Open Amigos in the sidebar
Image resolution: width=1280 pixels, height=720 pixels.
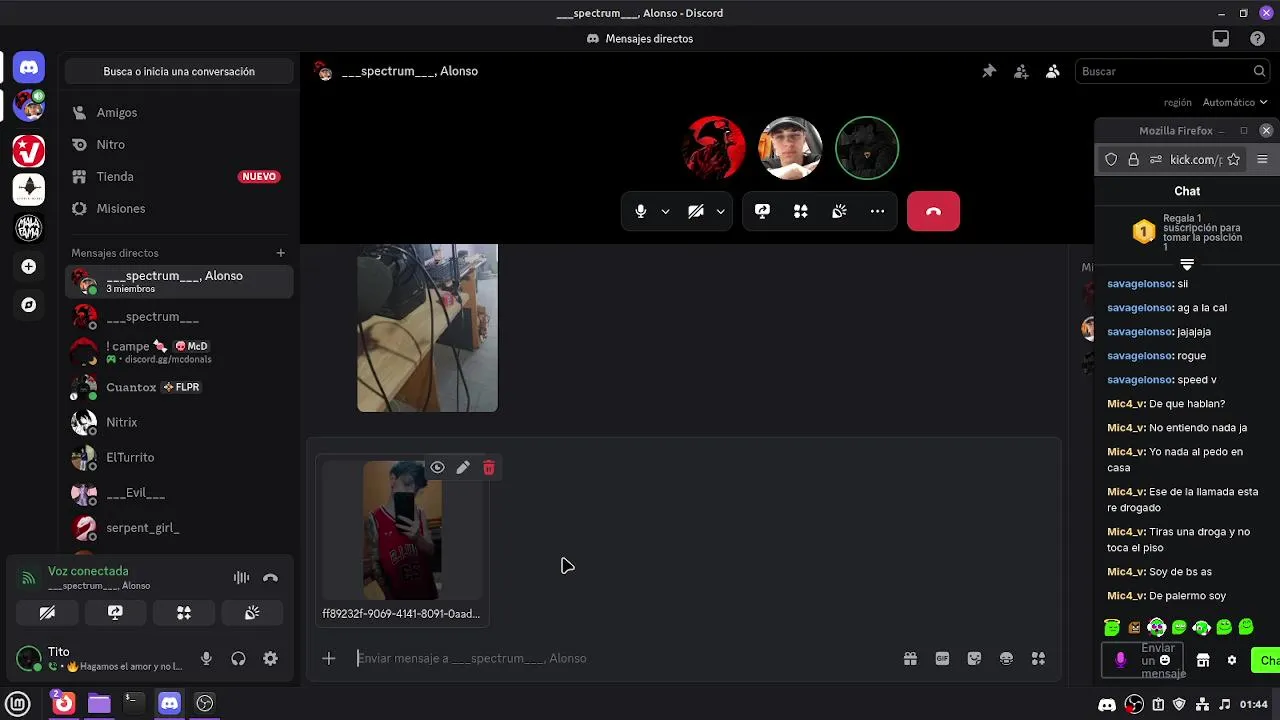[179, 113]
